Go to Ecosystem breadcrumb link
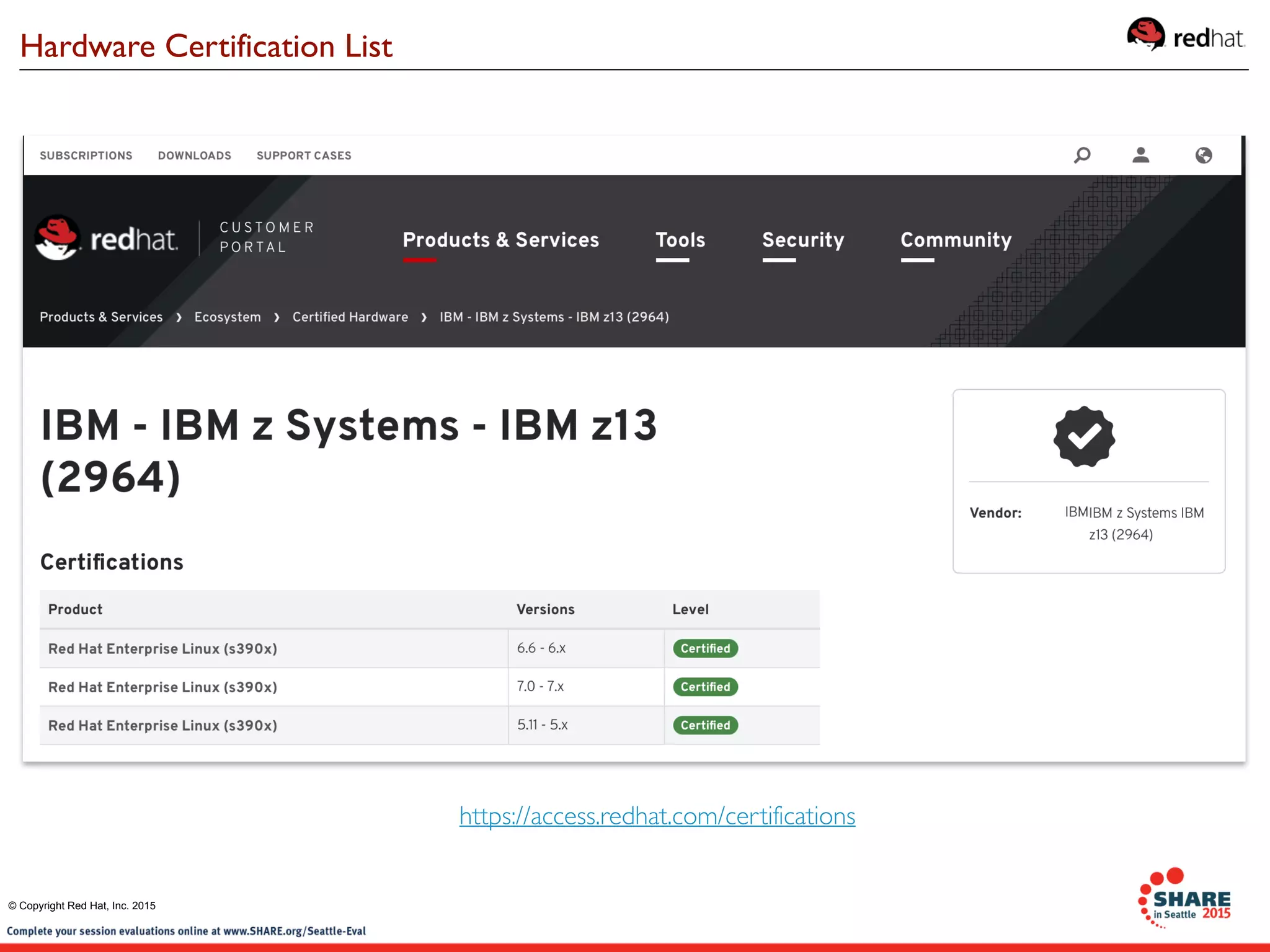Screen dimensions: 1270x952 (228, 317)
